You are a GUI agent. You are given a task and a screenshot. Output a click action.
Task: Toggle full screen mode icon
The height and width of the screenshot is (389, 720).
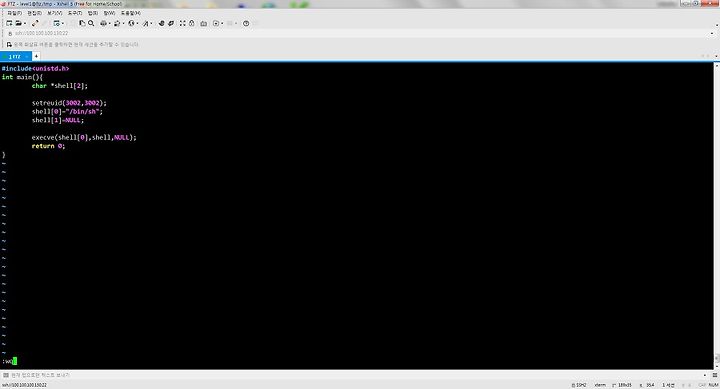(182, 23)
